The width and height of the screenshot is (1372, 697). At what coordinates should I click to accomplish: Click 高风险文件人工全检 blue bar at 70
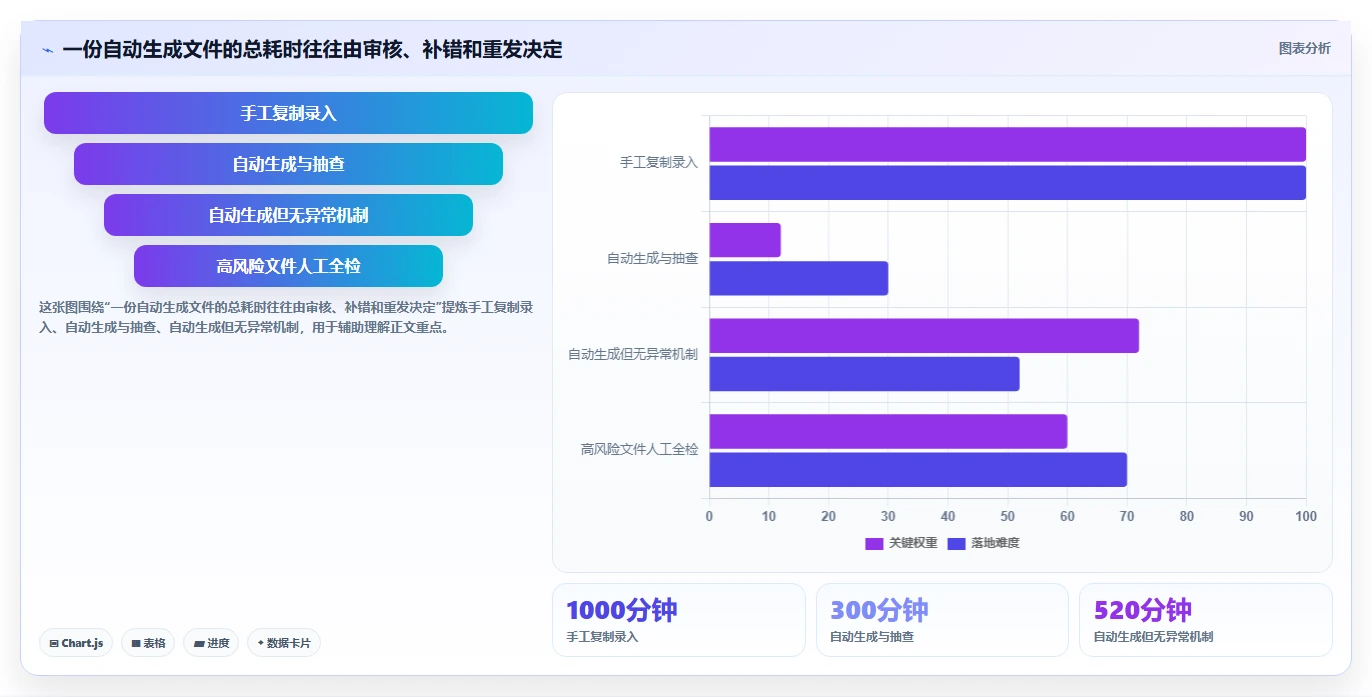pyautogui.click(x=918, y=470)
